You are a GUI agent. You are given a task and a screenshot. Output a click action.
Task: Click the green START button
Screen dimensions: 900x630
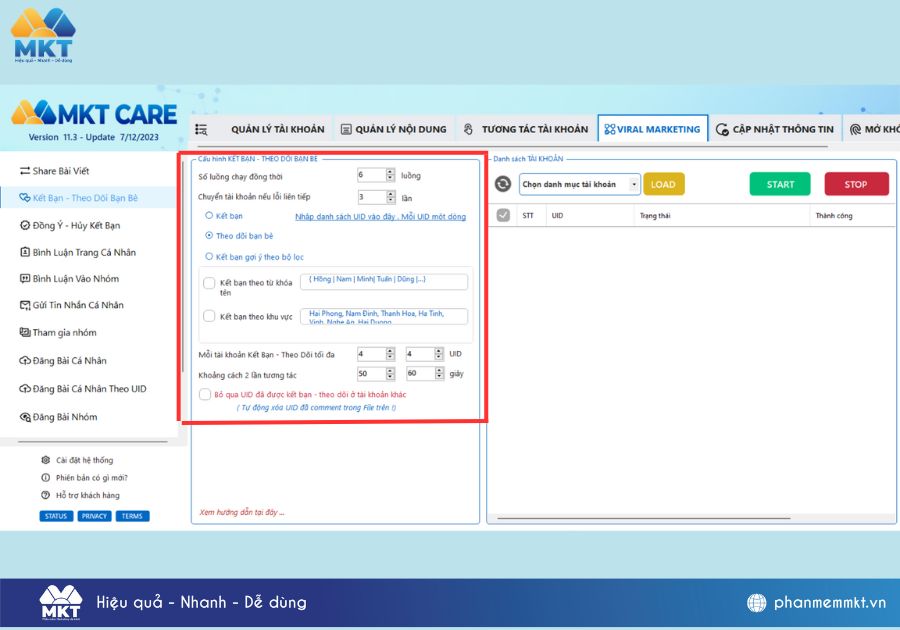[x=780, y=184]
